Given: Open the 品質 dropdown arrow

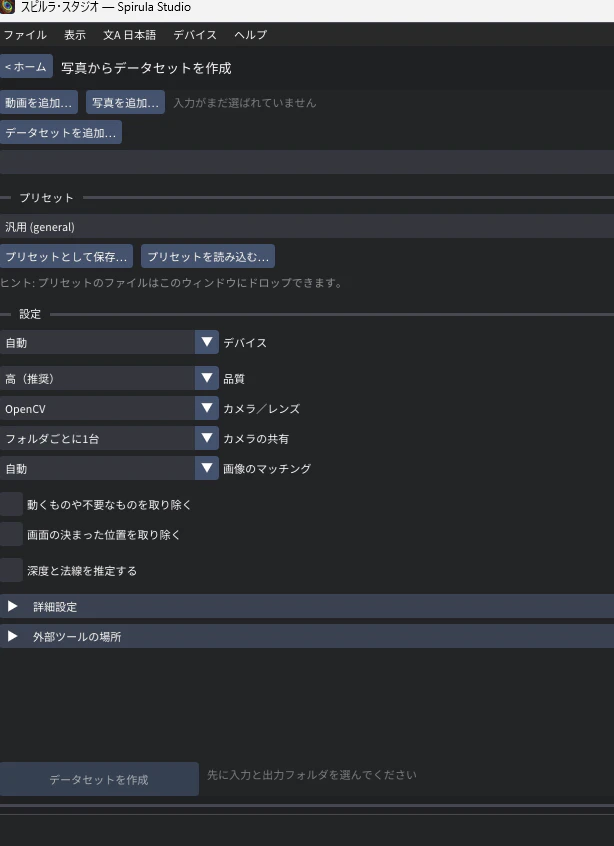Looking at the screenshot, I should tap(207, 378).
